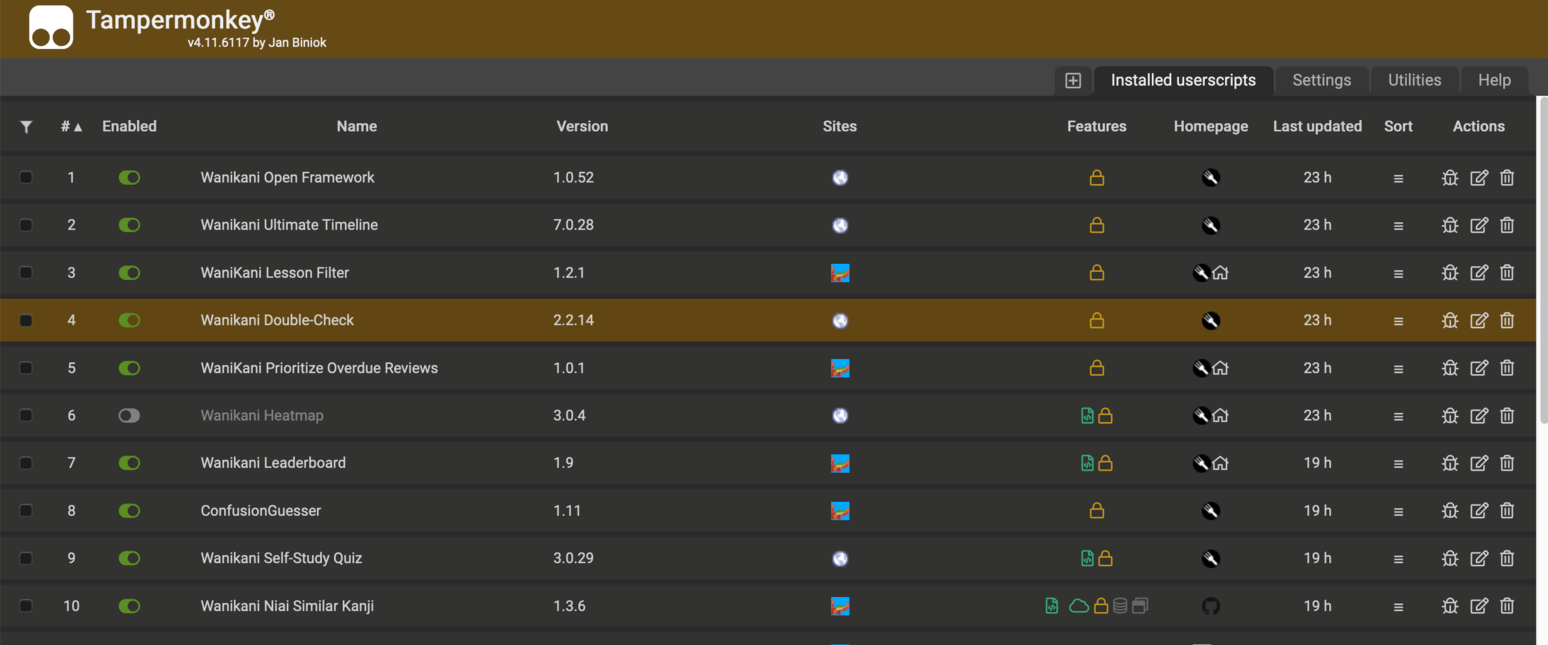Edit the WaniKani Prioritize Overdue Reviews script
Screen dimensions: 1548x645
1479,368
